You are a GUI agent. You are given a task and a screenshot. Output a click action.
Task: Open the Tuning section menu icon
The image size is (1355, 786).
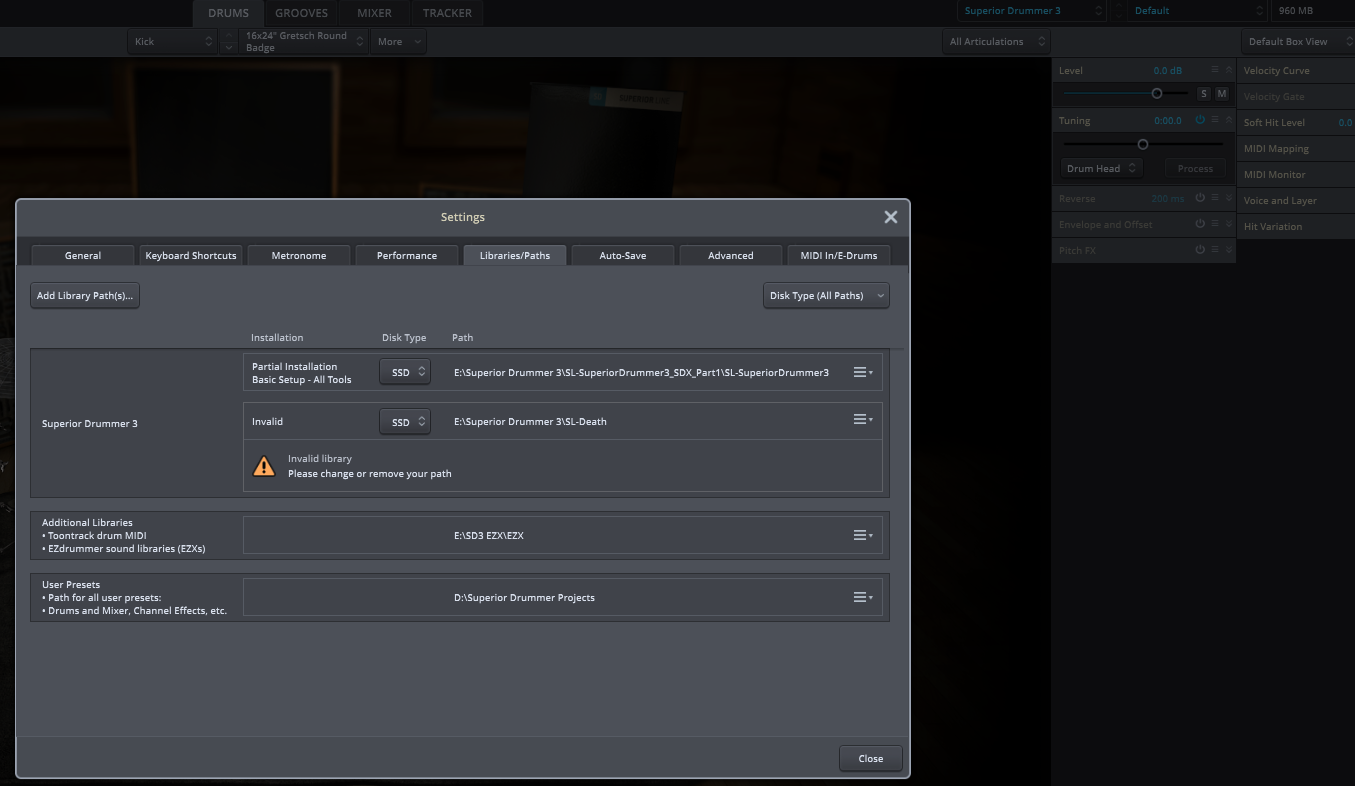1215,120
